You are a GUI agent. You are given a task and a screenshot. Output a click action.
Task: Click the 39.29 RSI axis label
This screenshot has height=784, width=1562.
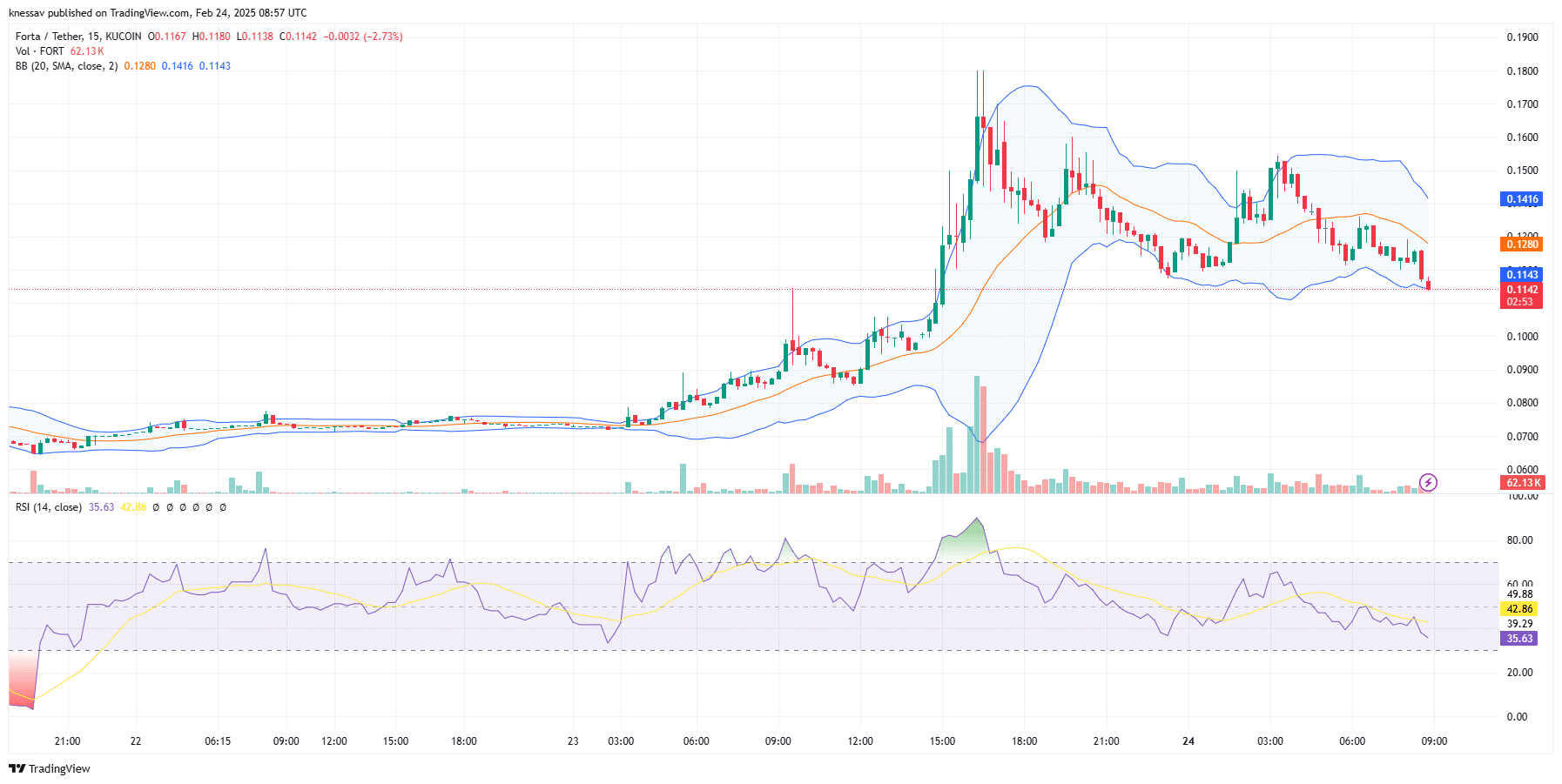1519,624
